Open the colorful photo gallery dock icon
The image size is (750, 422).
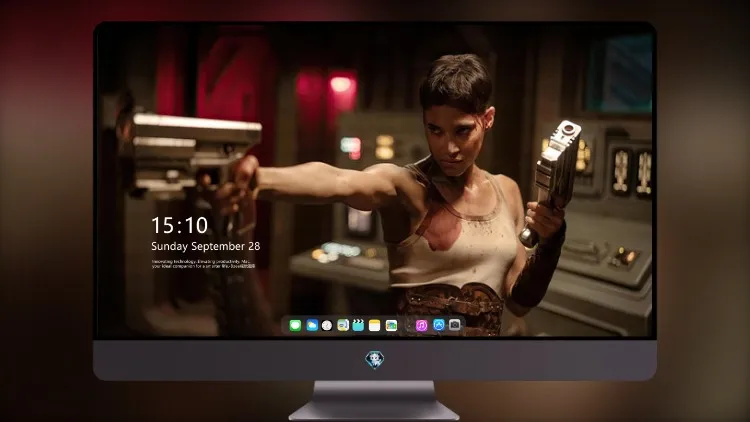tap(391, 325)
